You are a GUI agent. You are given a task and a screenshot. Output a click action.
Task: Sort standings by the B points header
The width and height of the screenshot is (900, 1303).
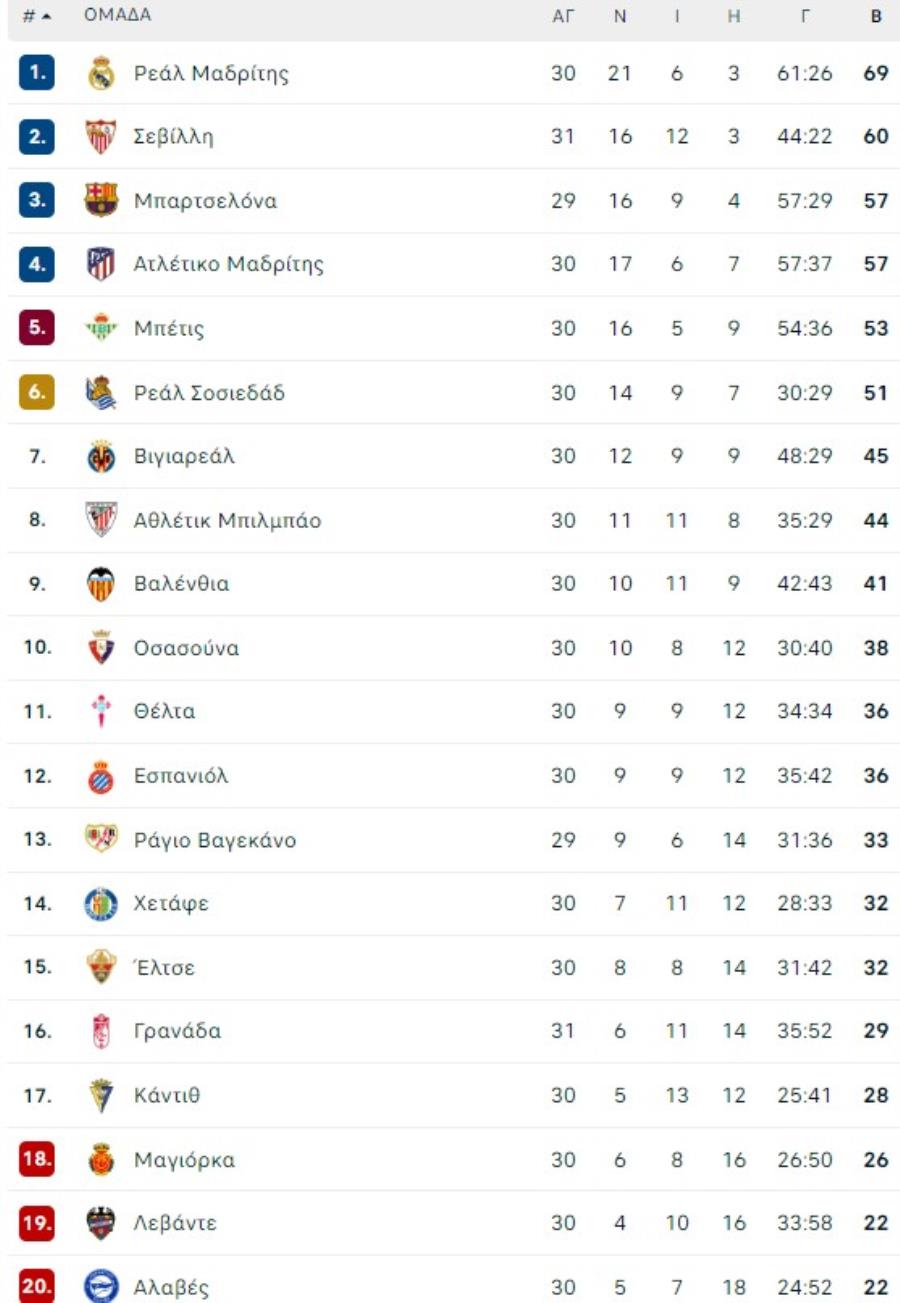pos(876,17)
